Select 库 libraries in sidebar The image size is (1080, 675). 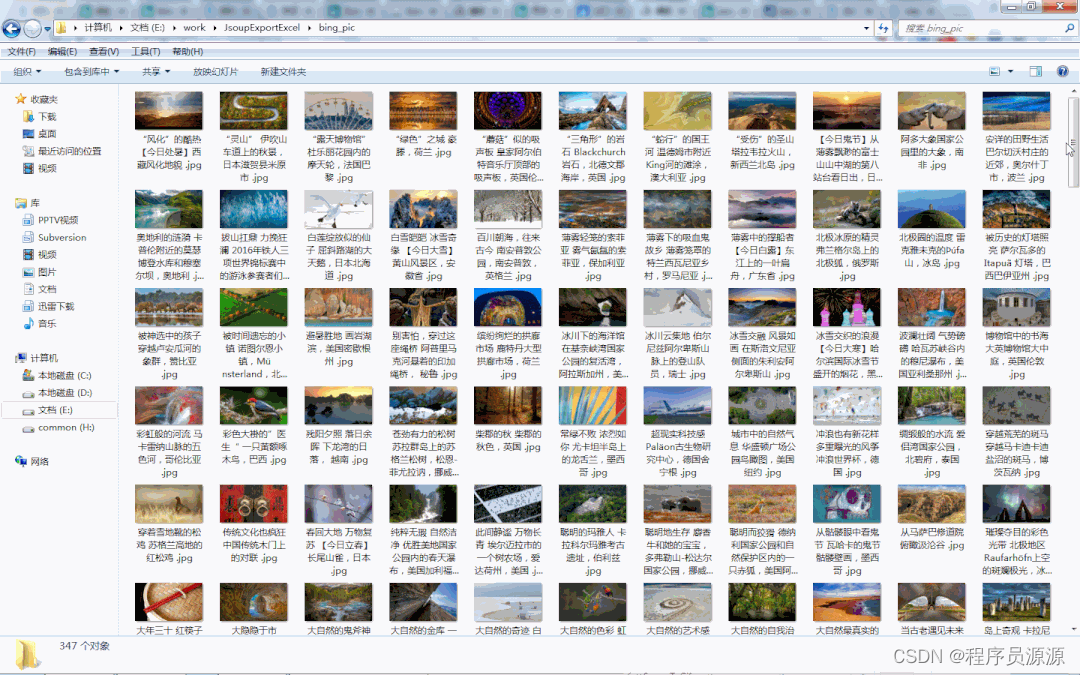(28, 202)
